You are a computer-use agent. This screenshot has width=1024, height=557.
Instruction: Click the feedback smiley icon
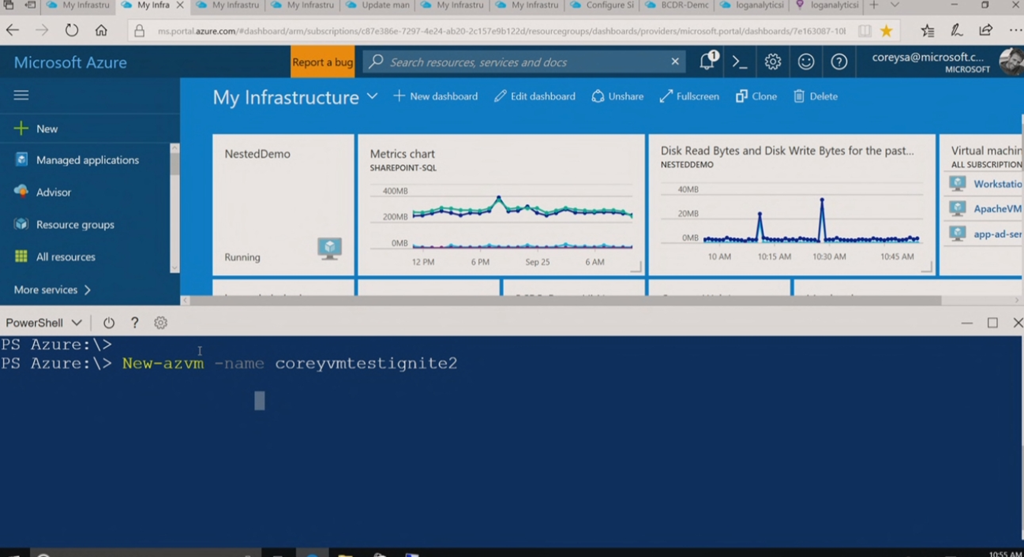(806, 62)
